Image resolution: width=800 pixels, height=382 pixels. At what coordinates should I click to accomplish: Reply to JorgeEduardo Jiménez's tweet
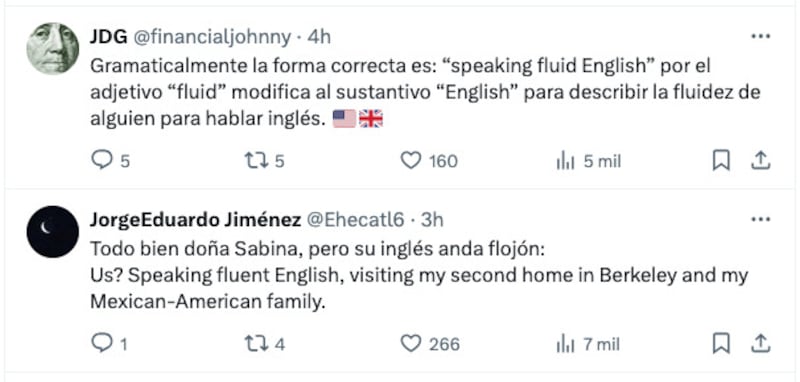point(102,343)
